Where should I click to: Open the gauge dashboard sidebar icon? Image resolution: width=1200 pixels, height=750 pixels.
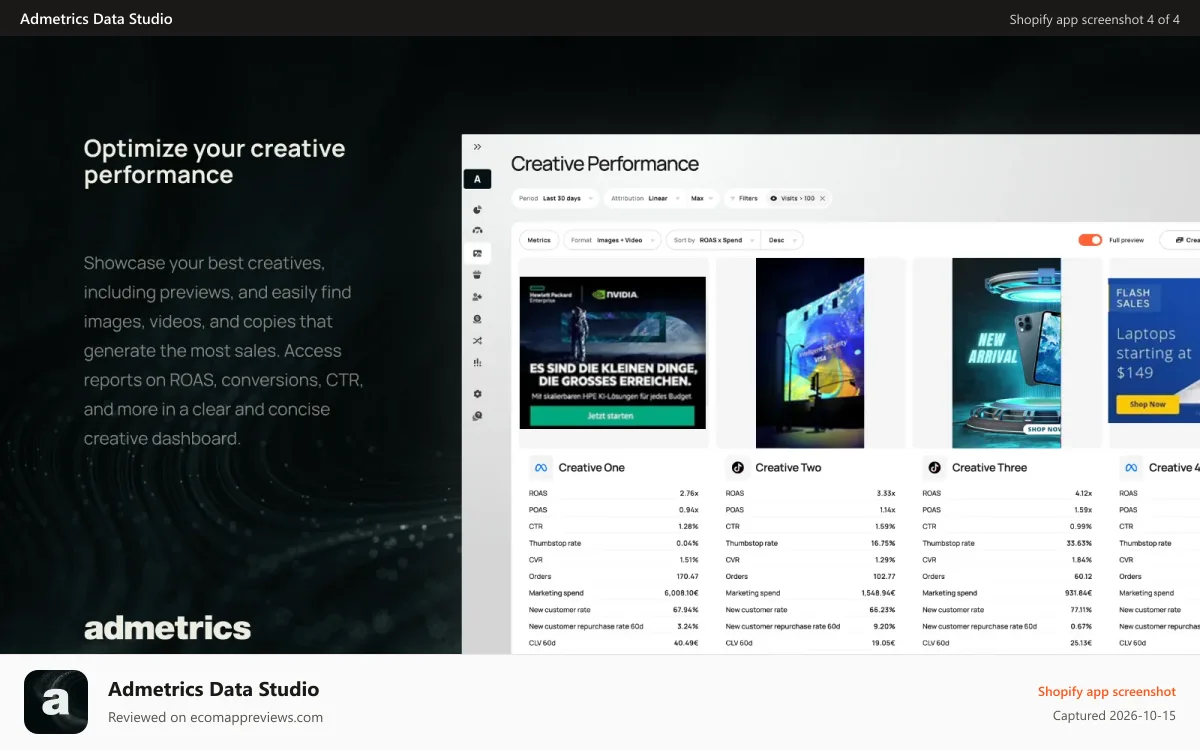tap(477, 231)
